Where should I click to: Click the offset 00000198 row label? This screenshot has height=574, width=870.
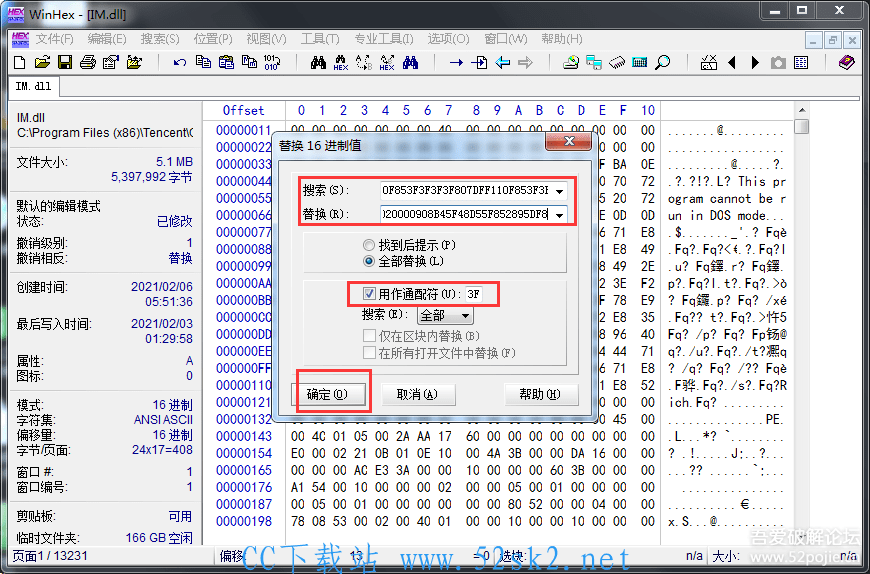click(244, 521)
